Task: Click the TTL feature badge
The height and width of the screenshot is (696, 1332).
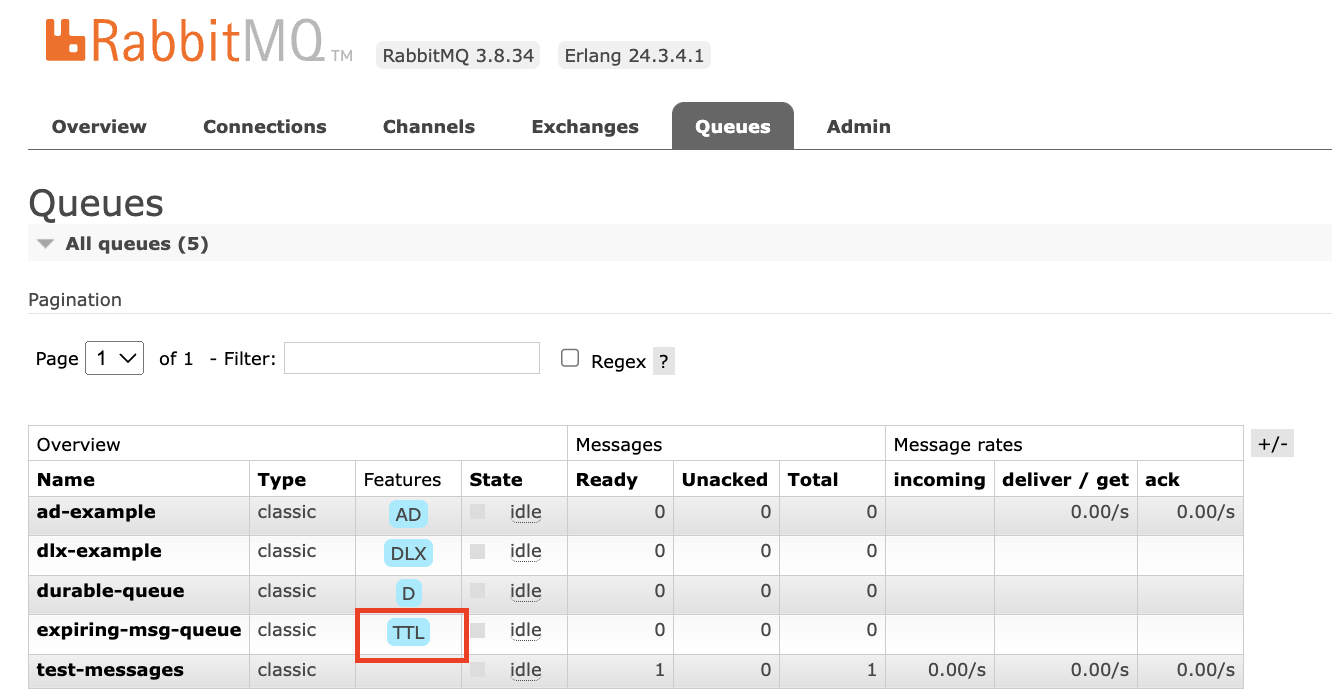Action: (408, 632)
